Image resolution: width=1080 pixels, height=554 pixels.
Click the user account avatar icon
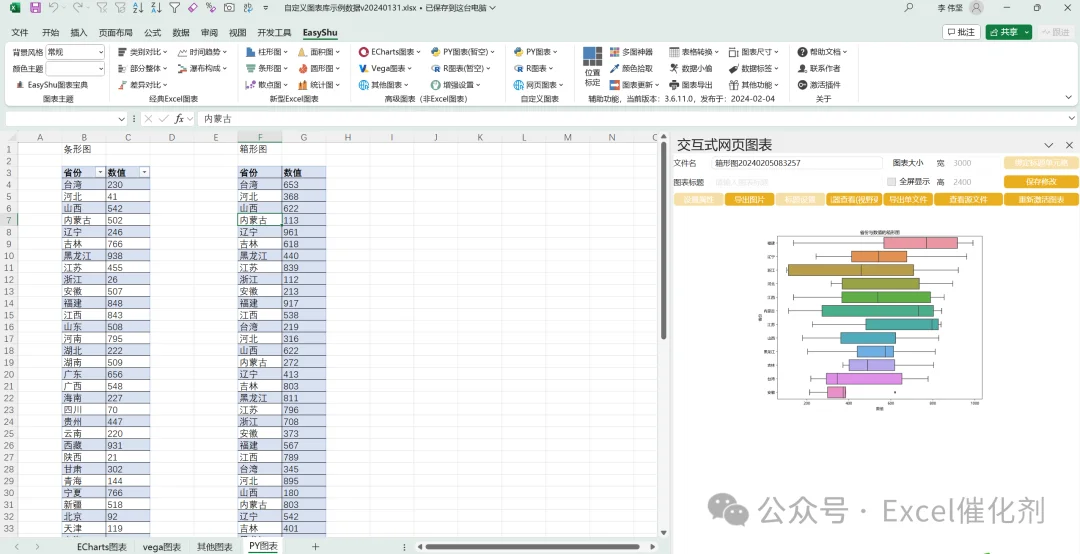(x=976, y=8)
